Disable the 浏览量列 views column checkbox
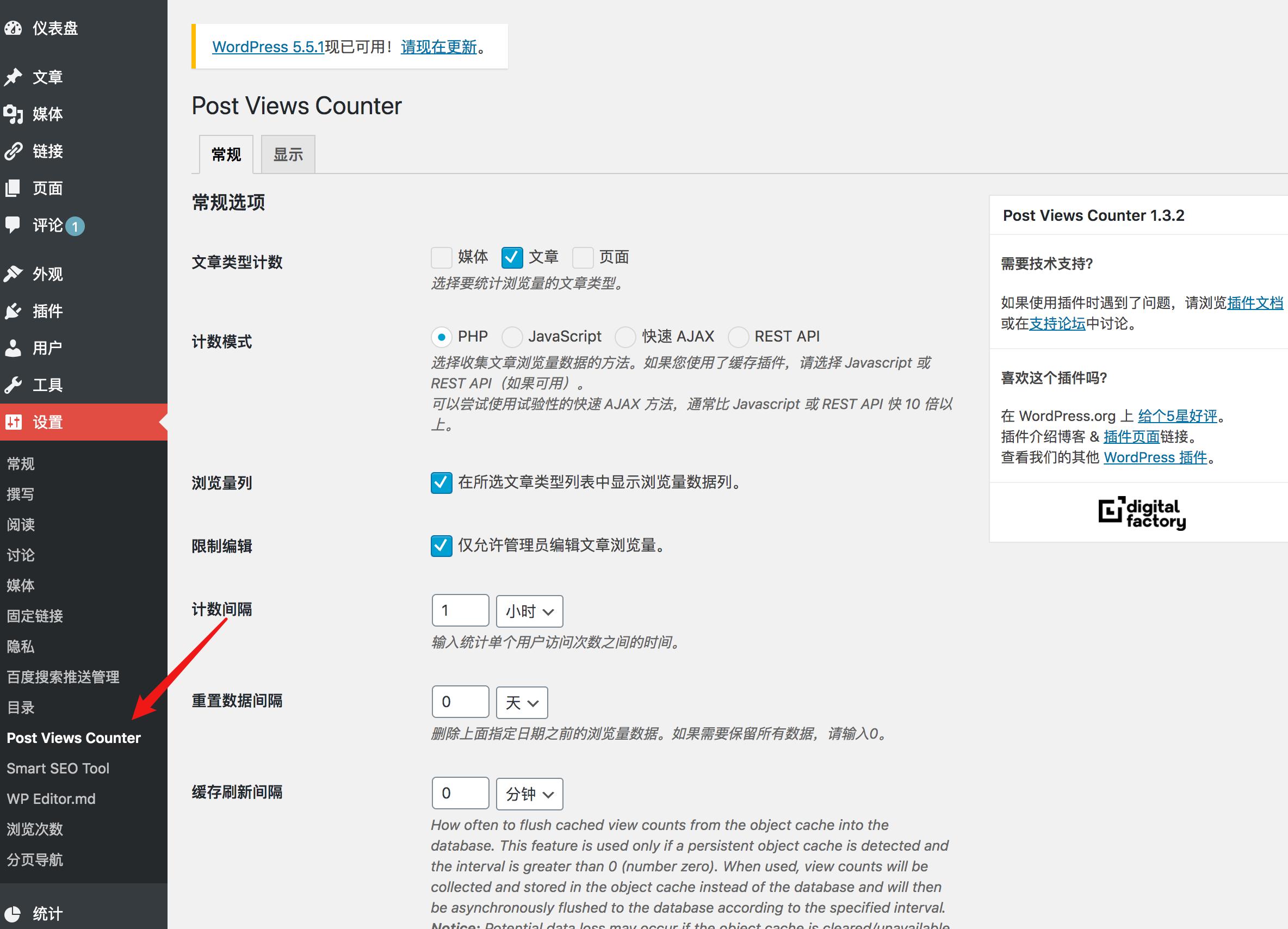Viewport: 1288px width, 929px height. [441, 483]
